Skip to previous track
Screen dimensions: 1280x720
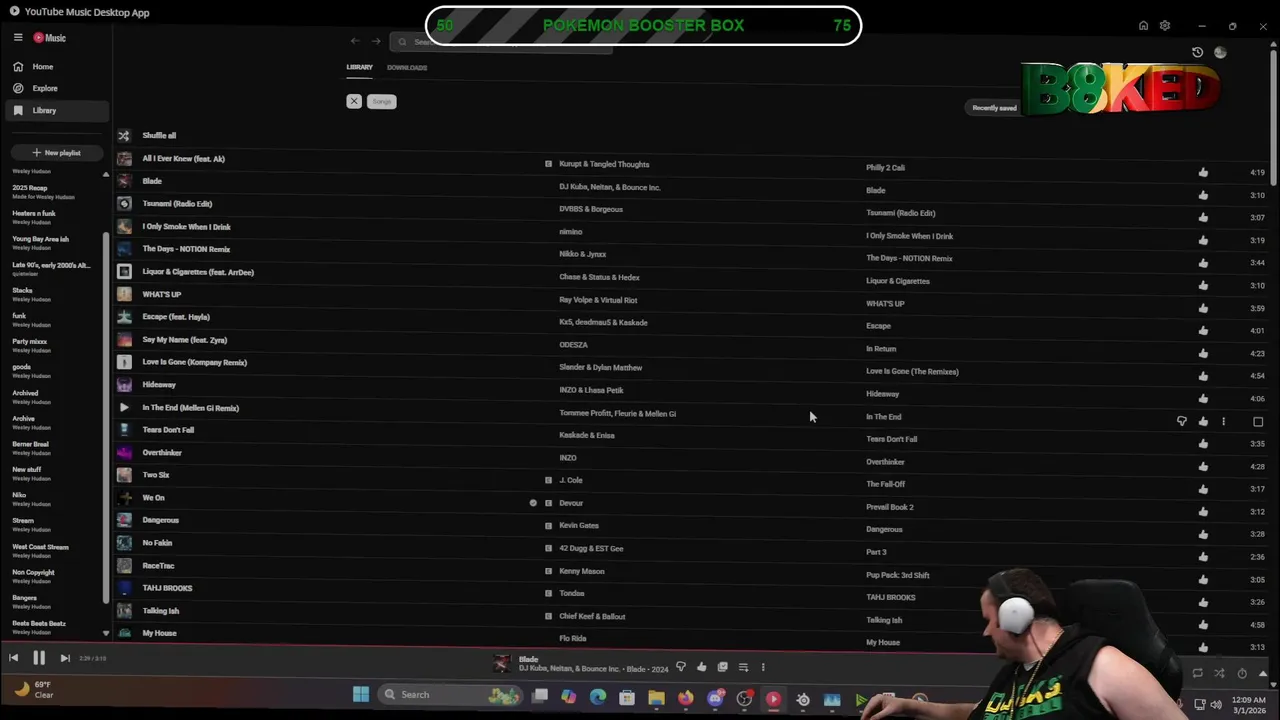(13, 658)
